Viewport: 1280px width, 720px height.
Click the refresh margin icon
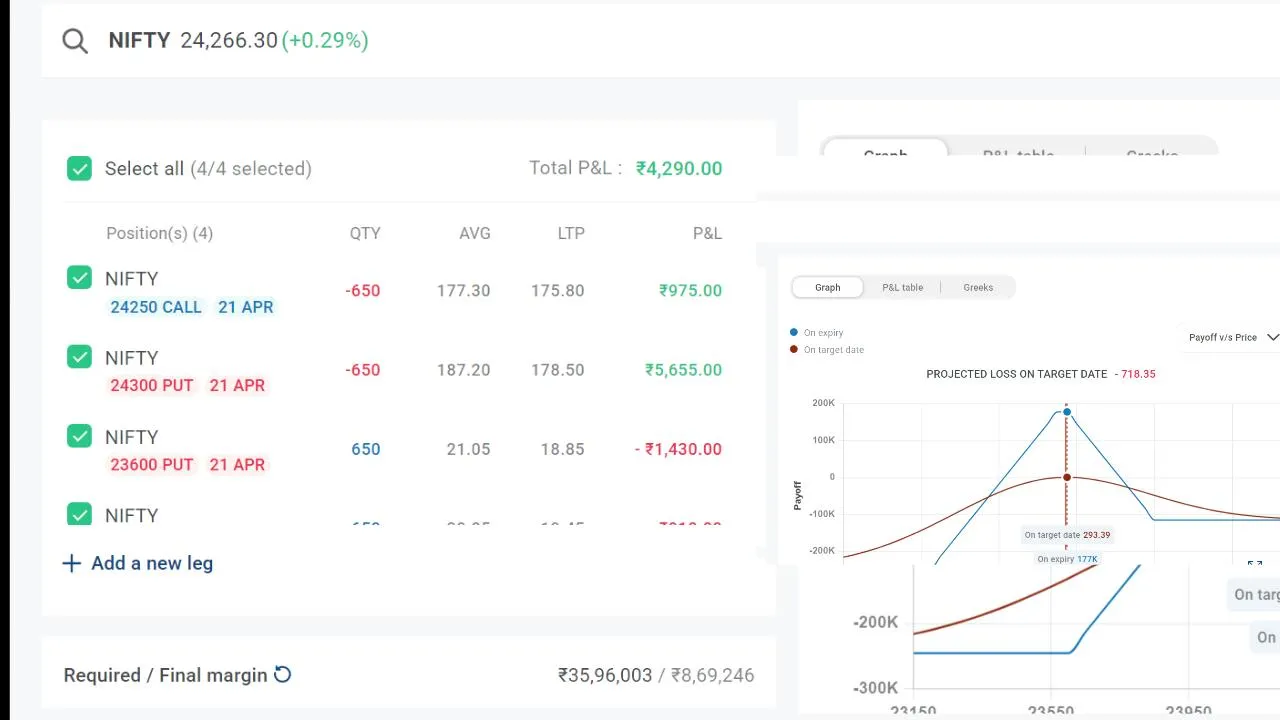[283, 675]
